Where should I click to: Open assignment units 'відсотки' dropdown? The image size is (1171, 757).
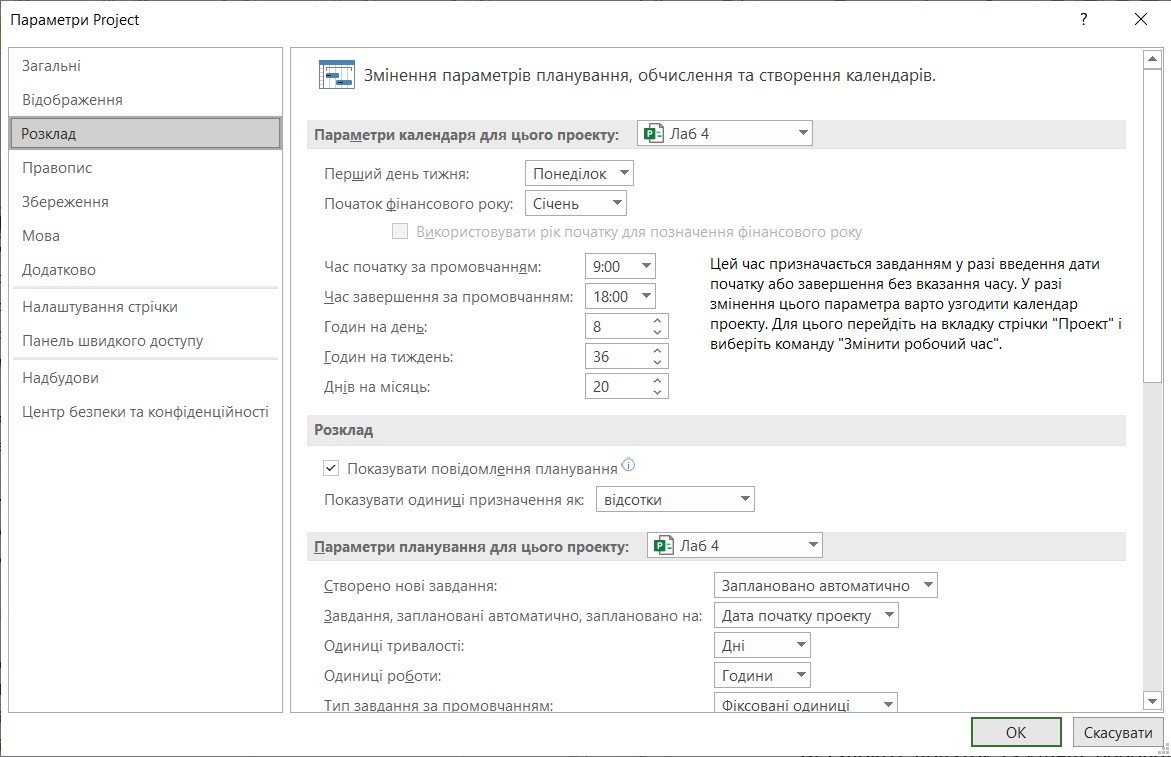point(675,499)
